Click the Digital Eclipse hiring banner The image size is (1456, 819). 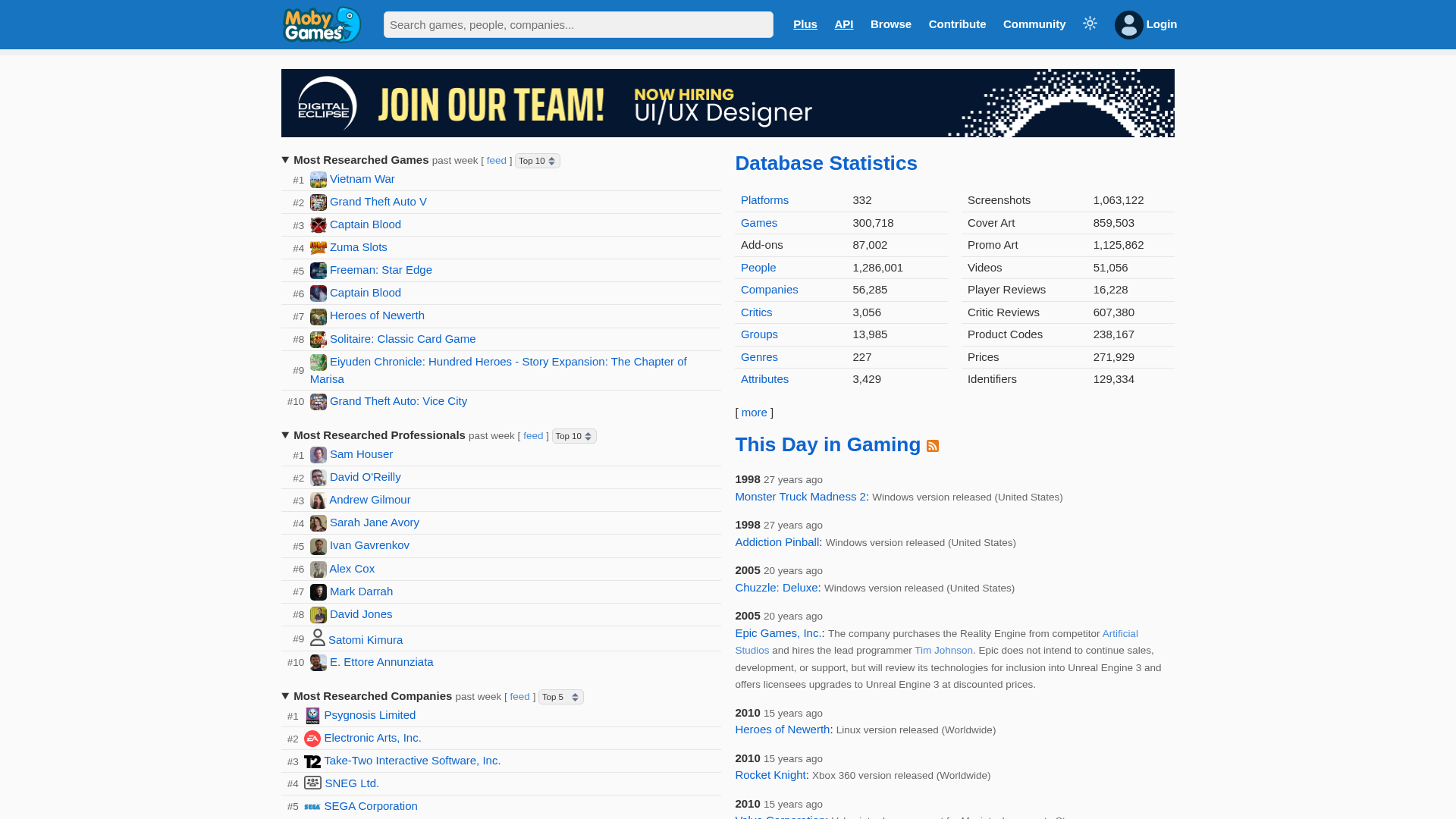728,103
